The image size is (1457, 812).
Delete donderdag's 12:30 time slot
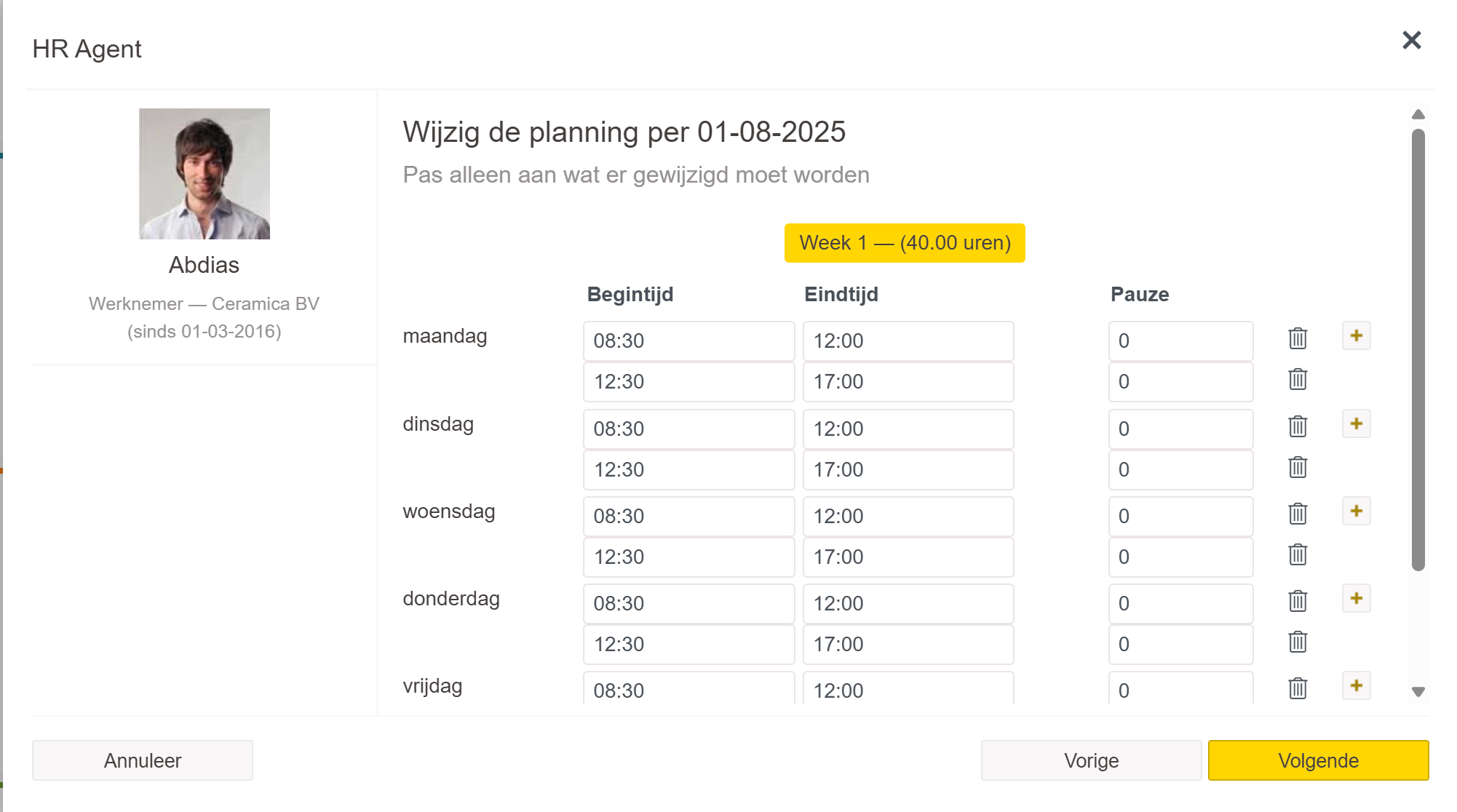coord(1298,642)
